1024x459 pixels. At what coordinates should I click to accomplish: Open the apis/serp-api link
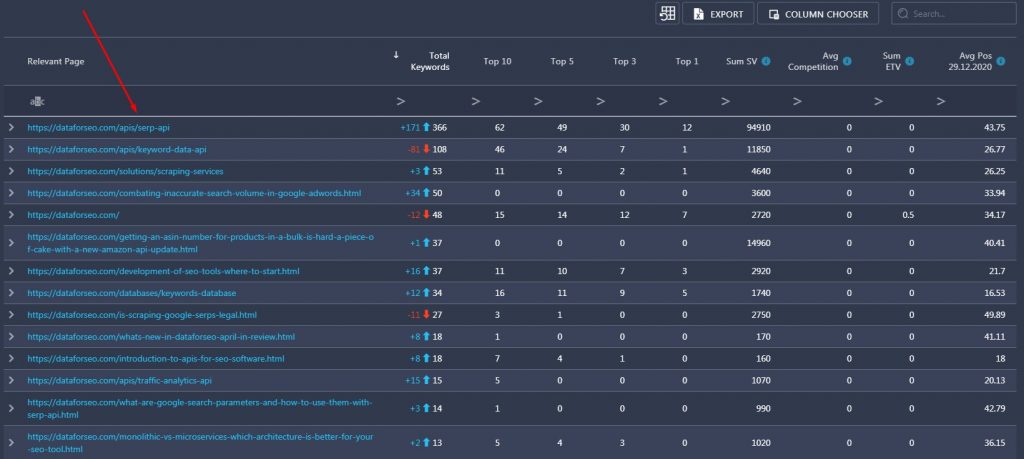(98, 128)
